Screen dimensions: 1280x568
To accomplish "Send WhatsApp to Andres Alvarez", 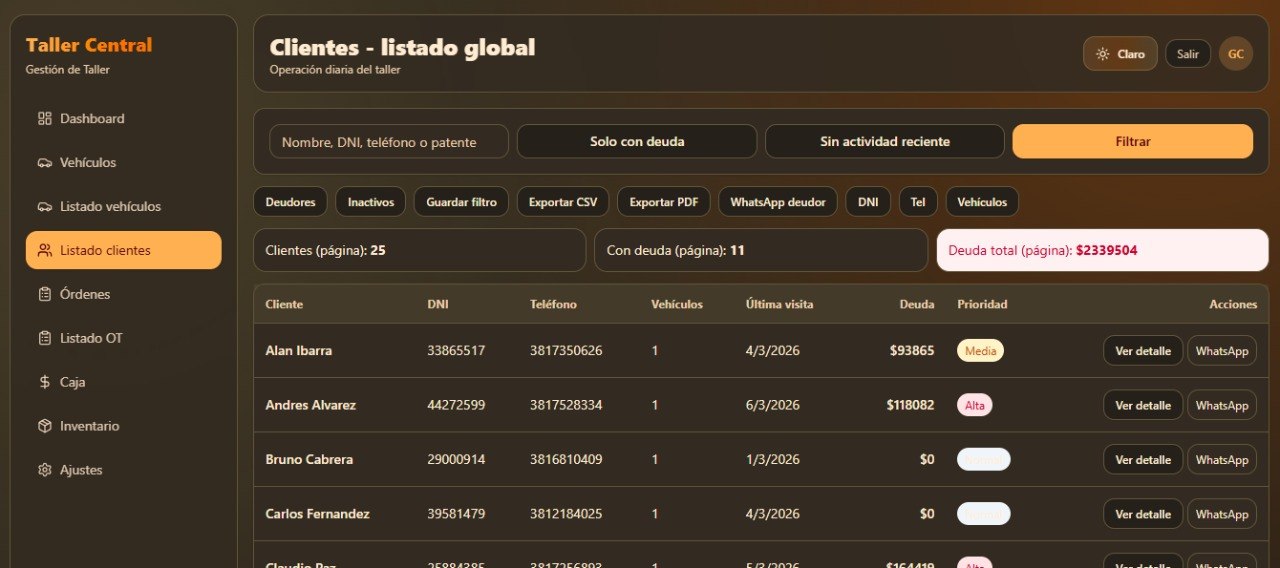I will tap(1221, 406).
